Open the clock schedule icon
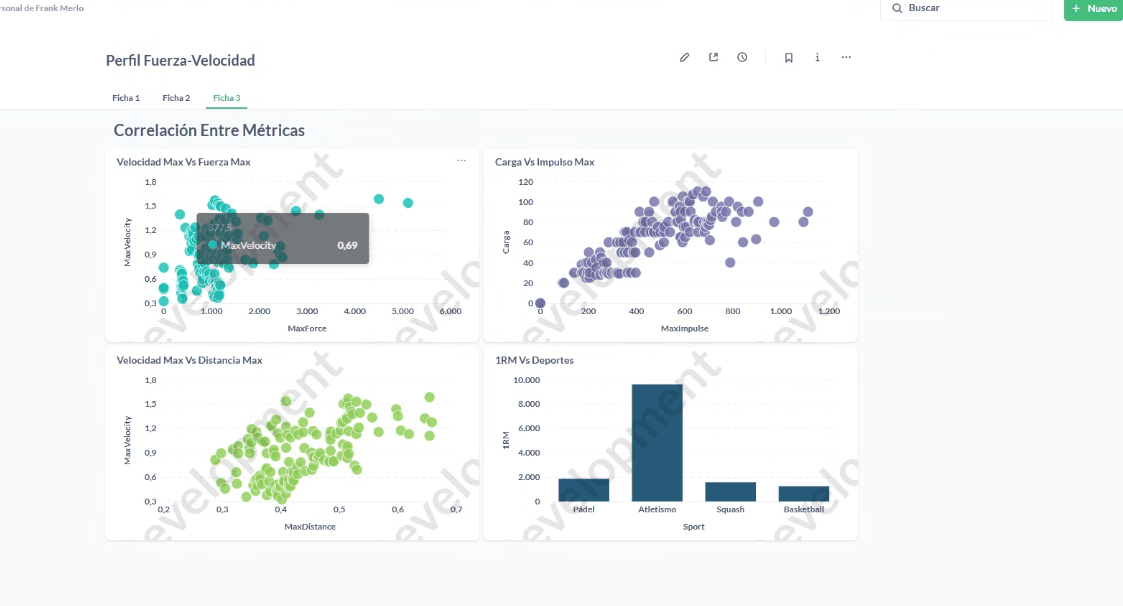 coord(742,58)
